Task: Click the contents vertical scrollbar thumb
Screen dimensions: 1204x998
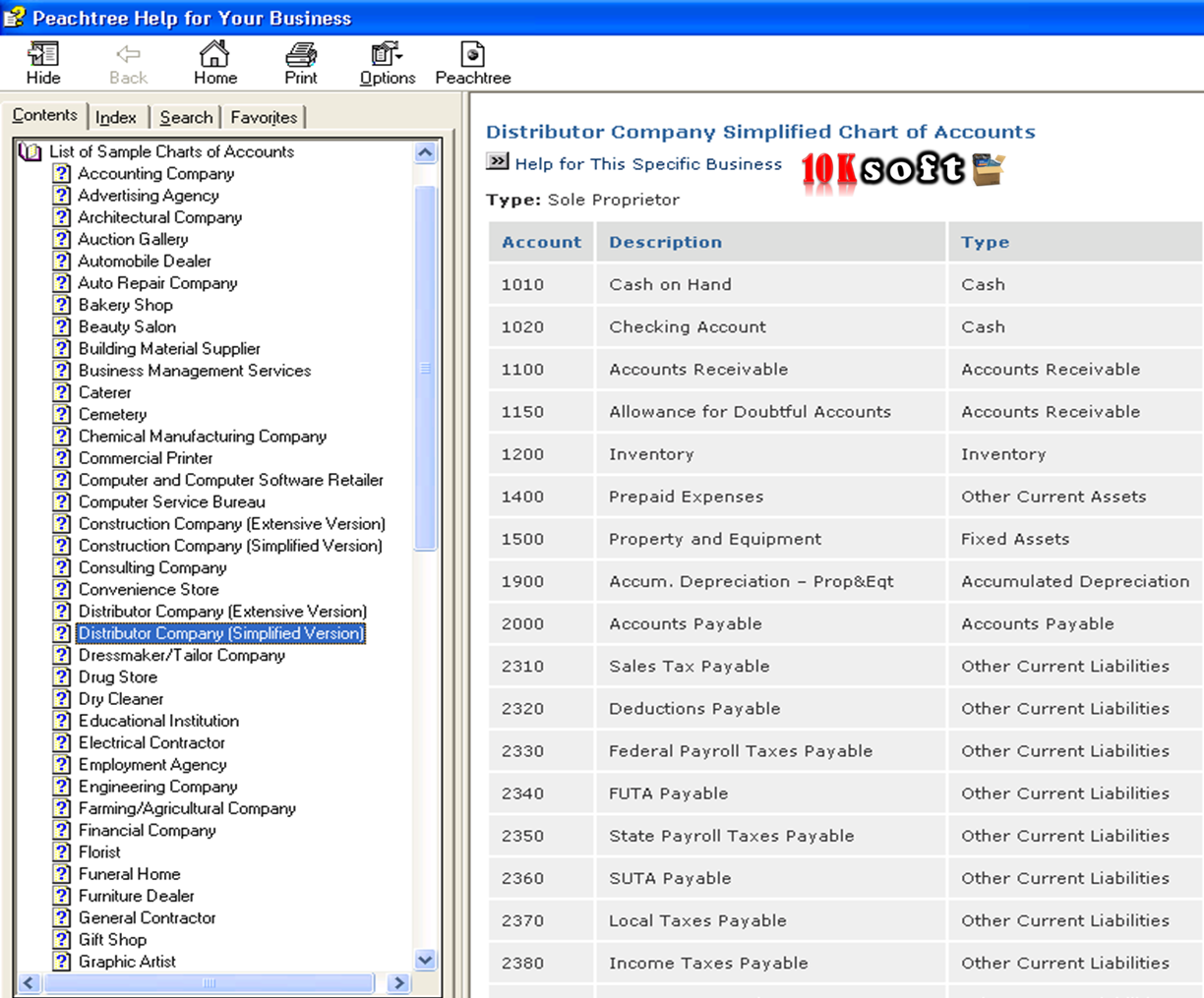Action: tap(425, 369)
